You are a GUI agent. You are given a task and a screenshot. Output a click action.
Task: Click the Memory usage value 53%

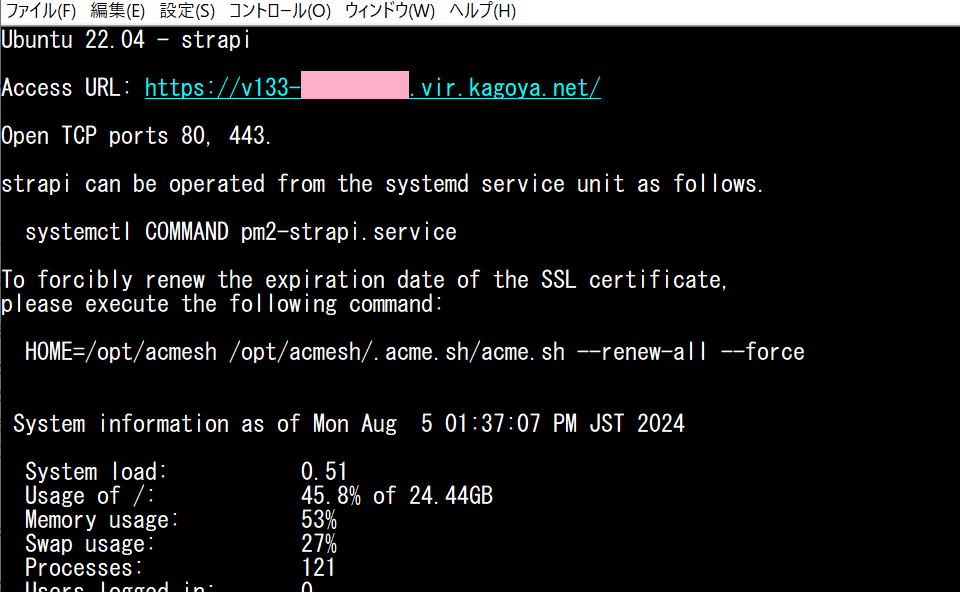pyautogui.click(x=318, y=520)
